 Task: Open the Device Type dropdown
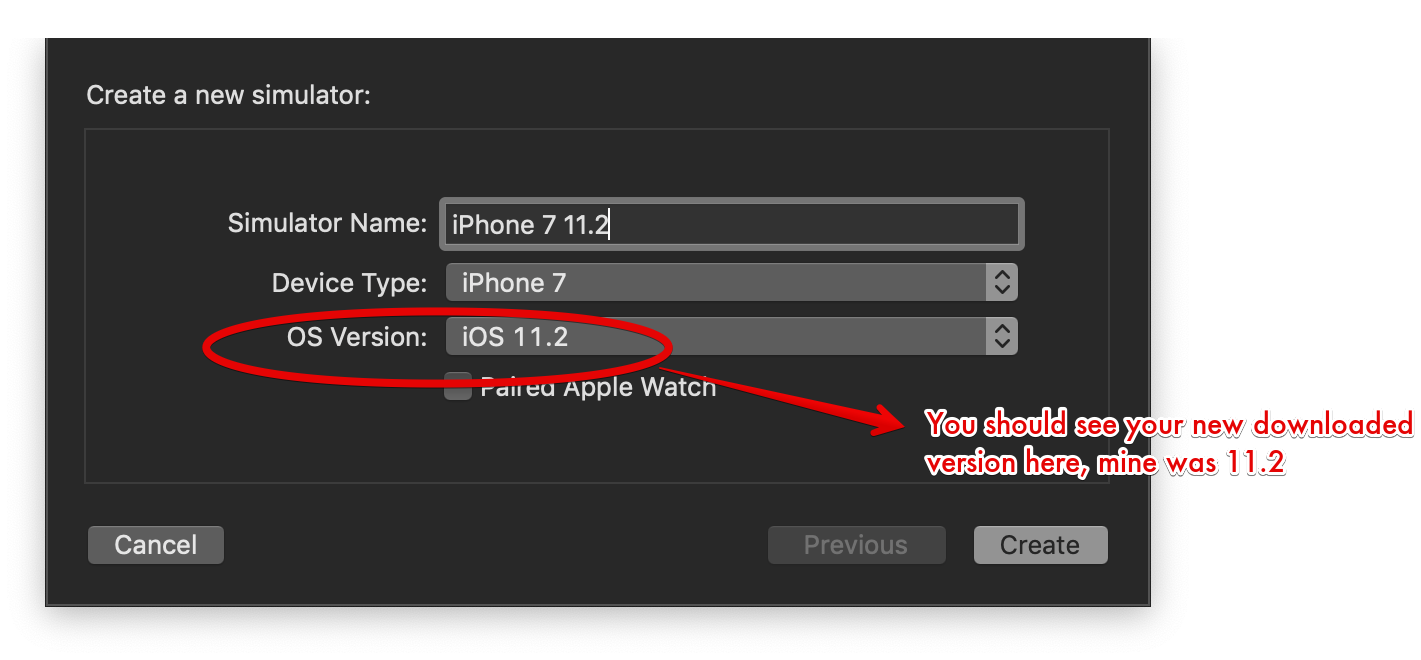coord(732,283)
